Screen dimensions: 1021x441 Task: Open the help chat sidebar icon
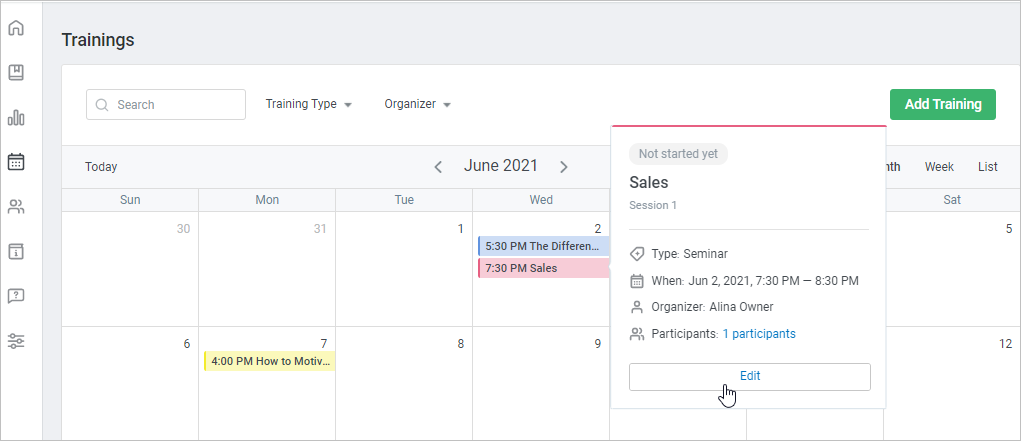click(x=16, y=296)
